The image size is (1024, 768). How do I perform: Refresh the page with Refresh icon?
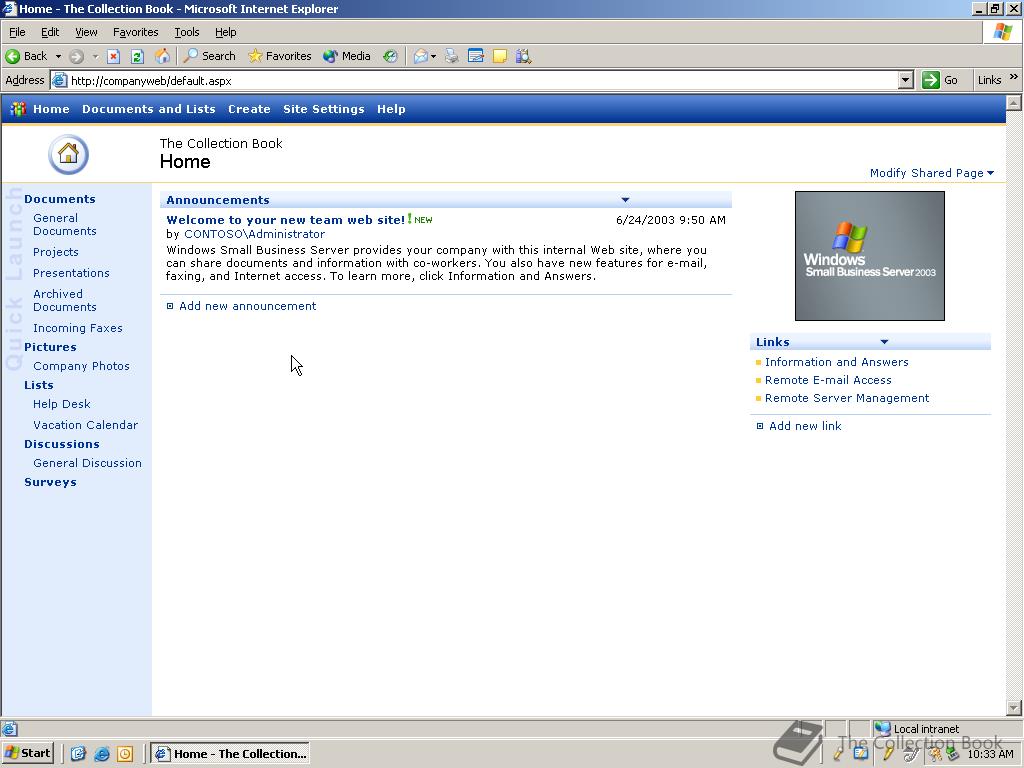[x=137, y=56]
